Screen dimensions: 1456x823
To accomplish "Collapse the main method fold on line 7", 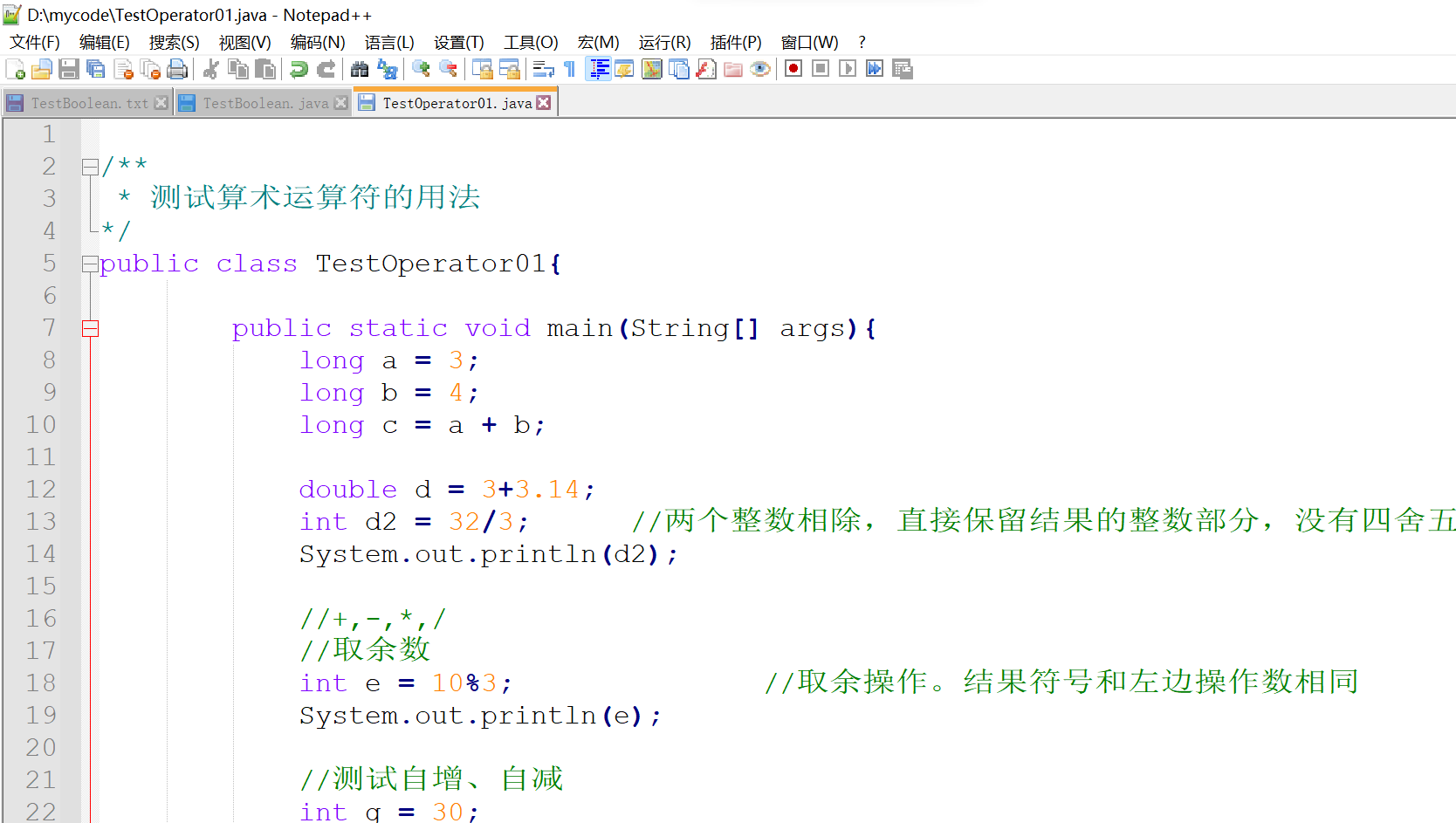I will pos(90,328).
